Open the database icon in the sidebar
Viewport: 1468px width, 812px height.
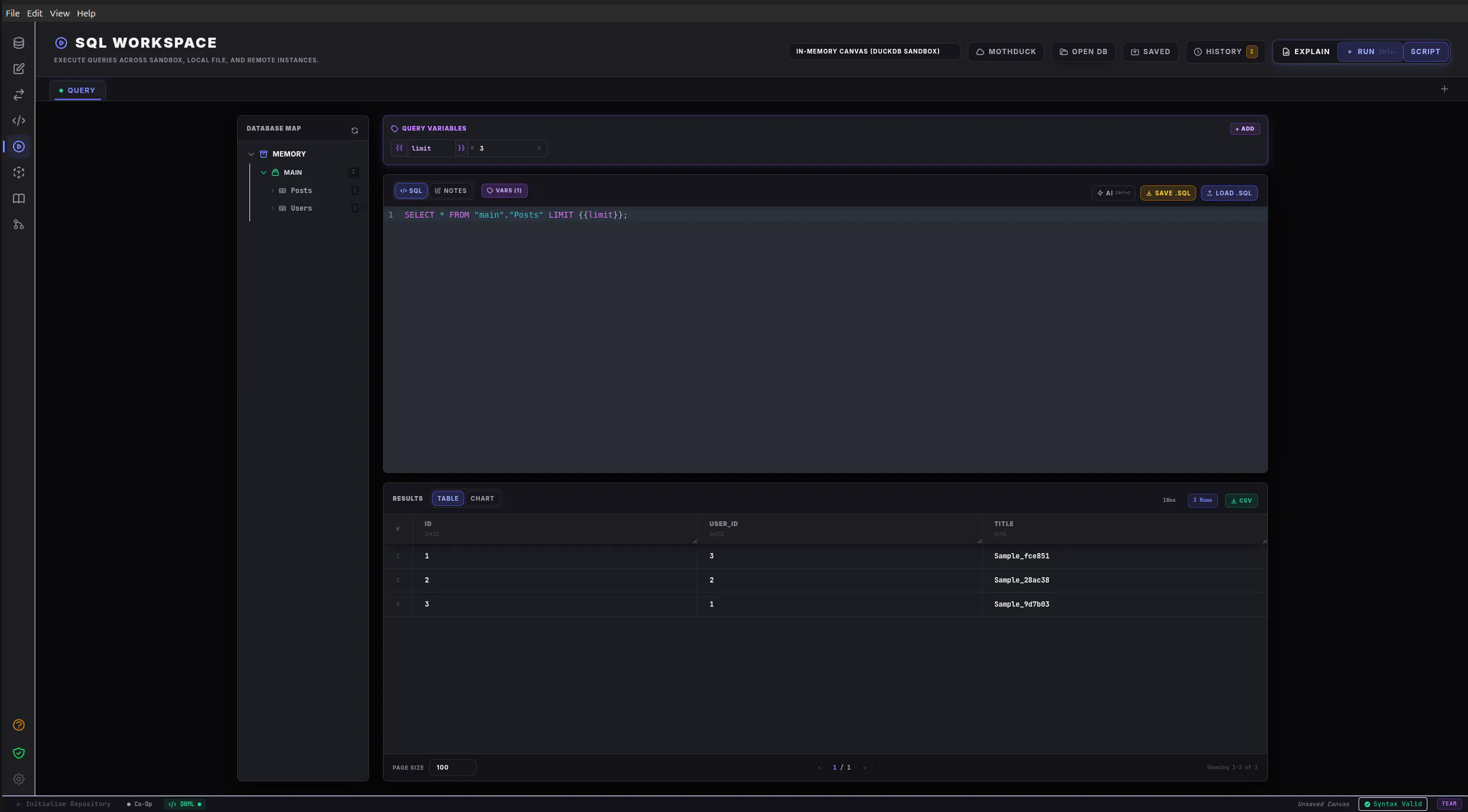pyautogui.click(x=19, y=43)
